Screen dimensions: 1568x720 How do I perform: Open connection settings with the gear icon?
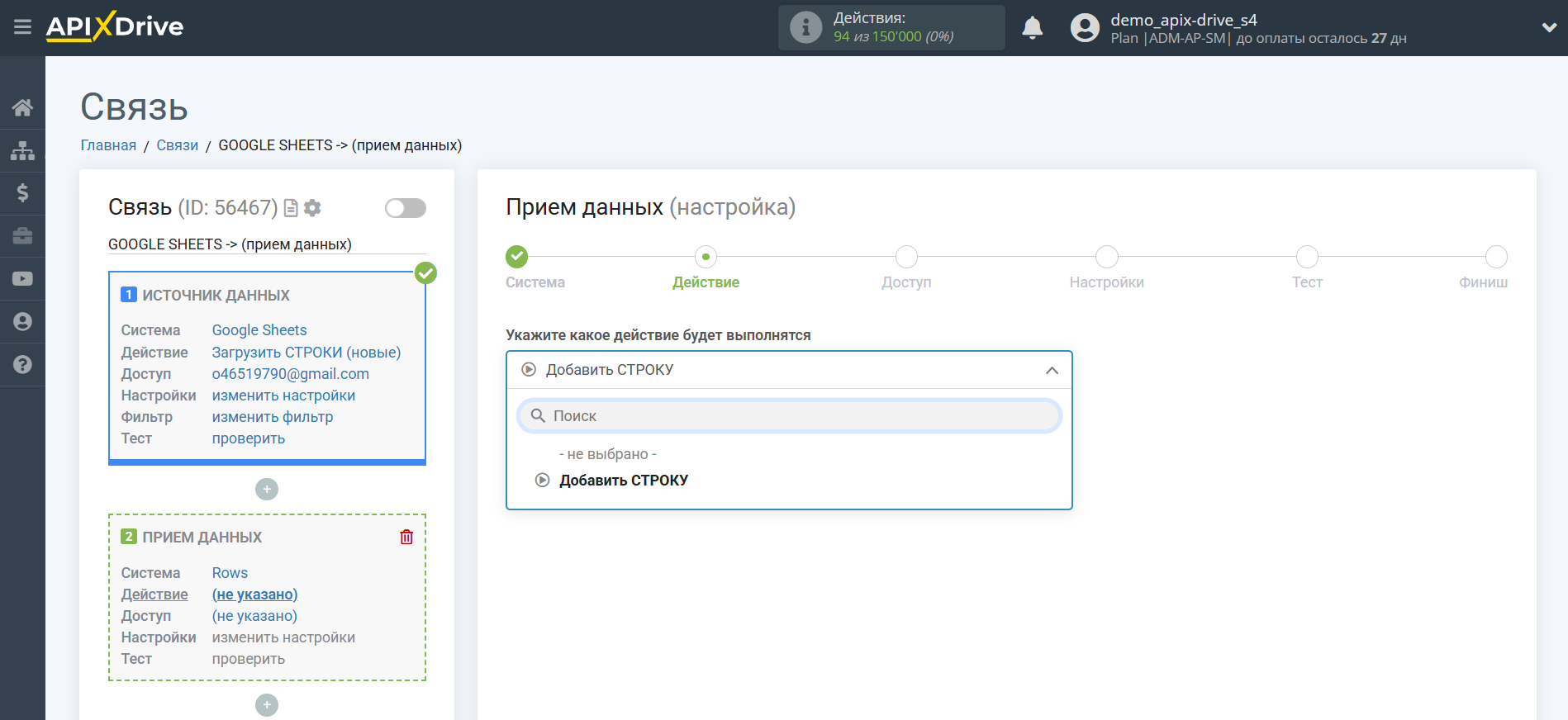[312, 208]
